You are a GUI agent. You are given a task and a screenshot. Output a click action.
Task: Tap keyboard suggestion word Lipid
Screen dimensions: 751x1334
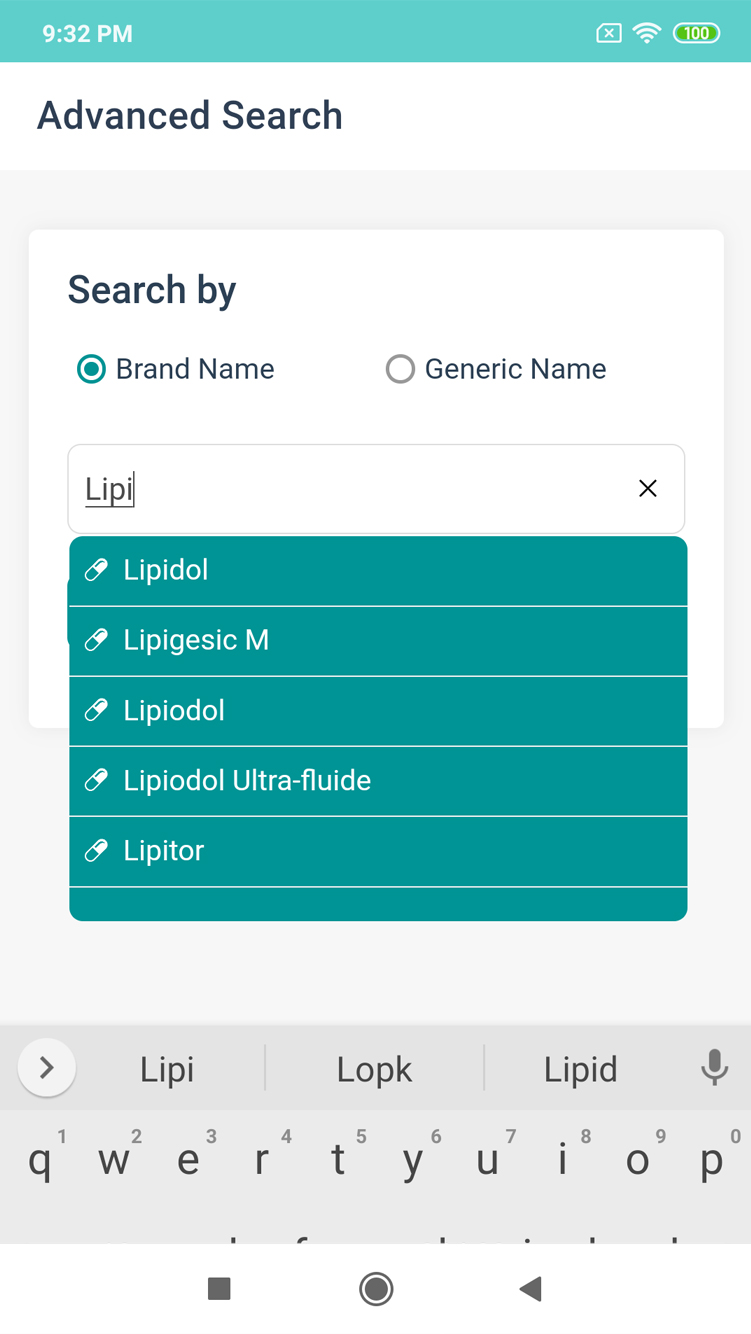(x=580, y=1069)
